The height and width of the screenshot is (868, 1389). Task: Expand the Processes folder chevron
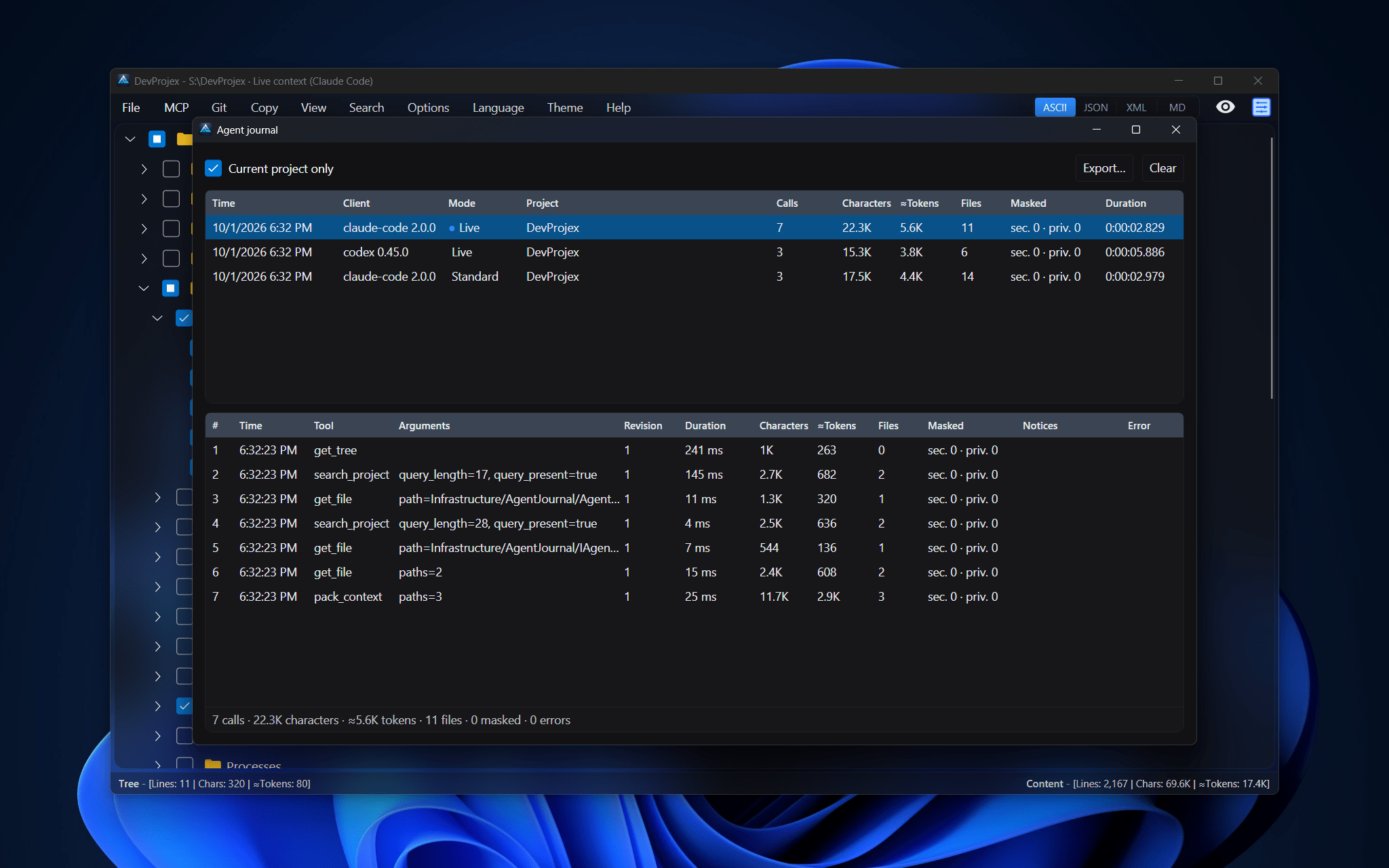157,765
